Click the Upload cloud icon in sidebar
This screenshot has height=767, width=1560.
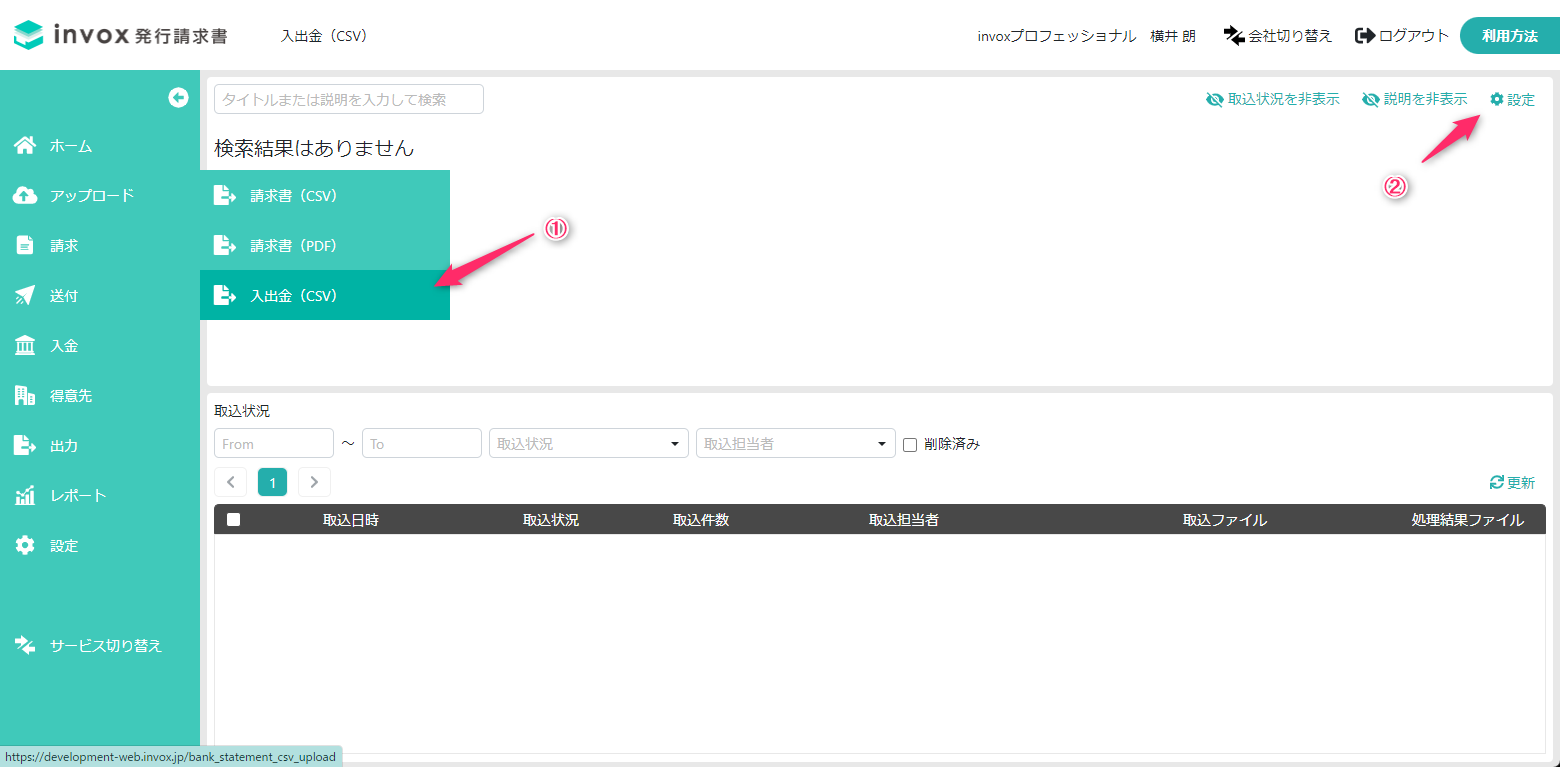coord(25,196)
